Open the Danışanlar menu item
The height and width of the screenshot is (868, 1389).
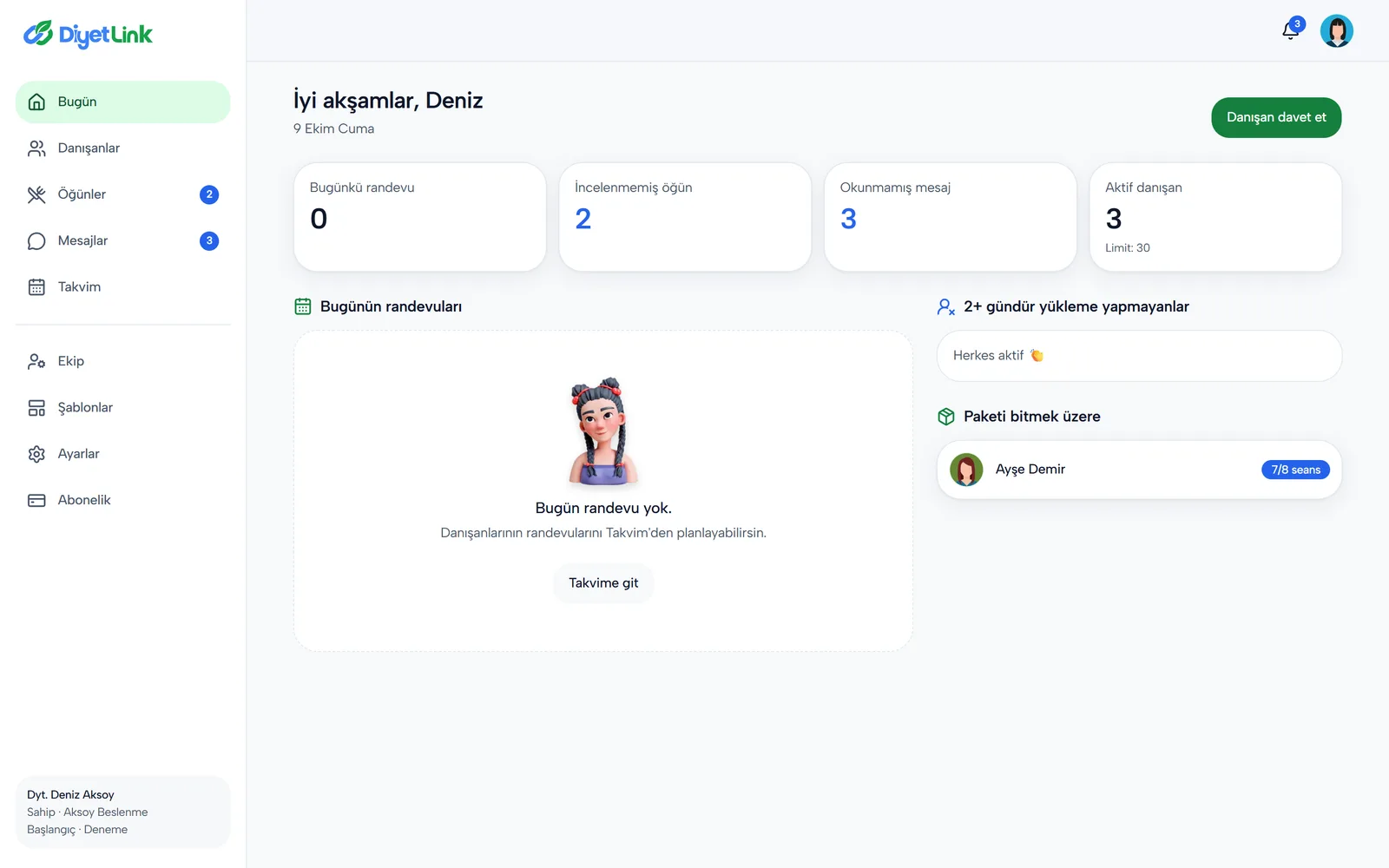(x=123, y=148)
